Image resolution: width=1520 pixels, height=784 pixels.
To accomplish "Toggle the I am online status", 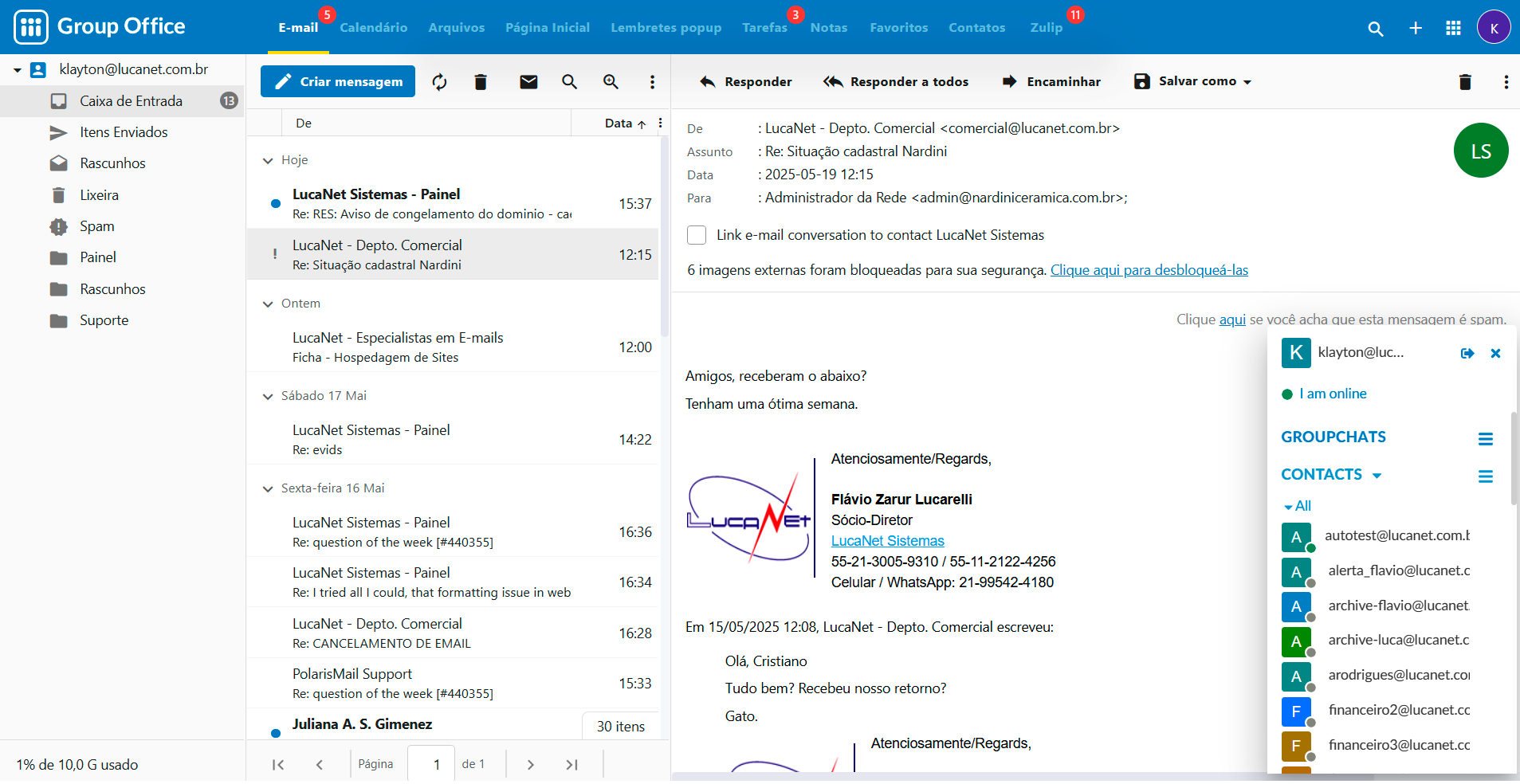I will (1332, 394).
